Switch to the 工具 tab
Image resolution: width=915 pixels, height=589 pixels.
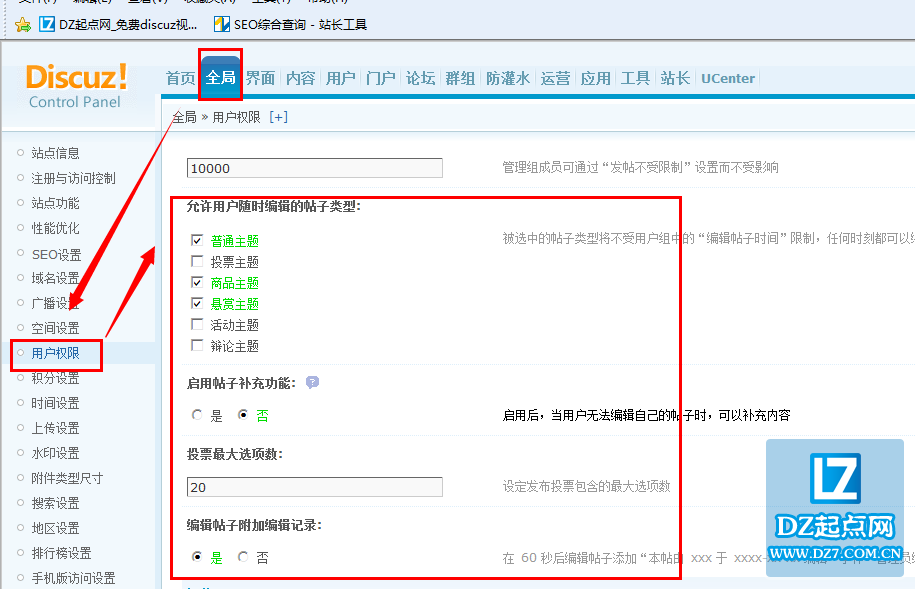point(635,78)
